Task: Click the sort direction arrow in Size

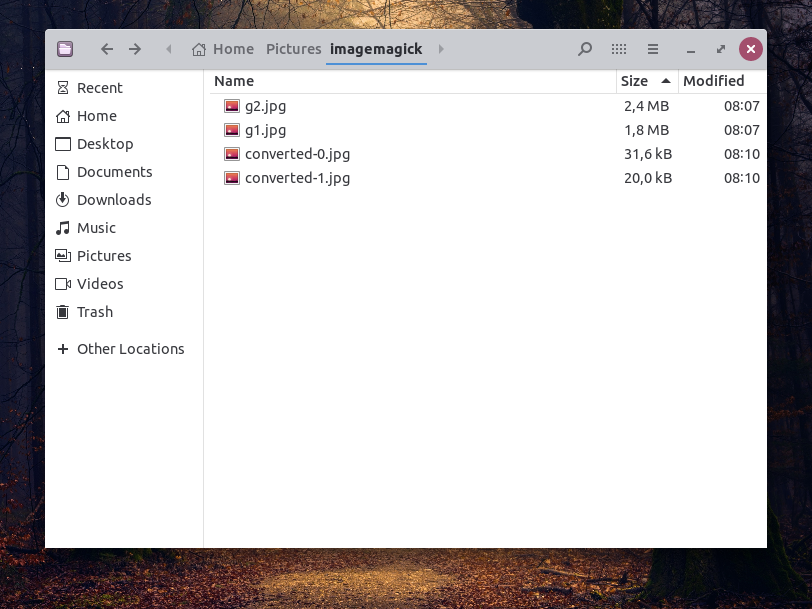Action: pyautogui.click(x=666, y=81)
